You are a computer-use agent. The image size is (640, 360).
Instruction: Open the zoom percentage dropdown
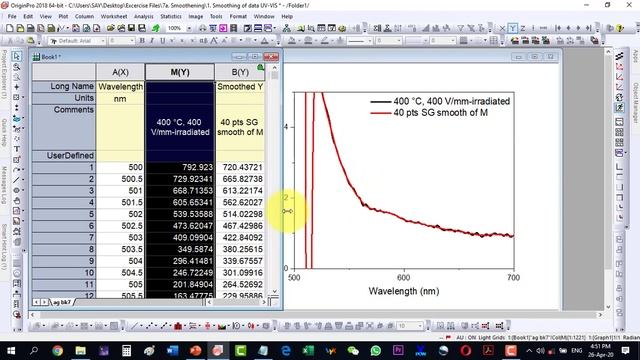click(x=189, y=28)
